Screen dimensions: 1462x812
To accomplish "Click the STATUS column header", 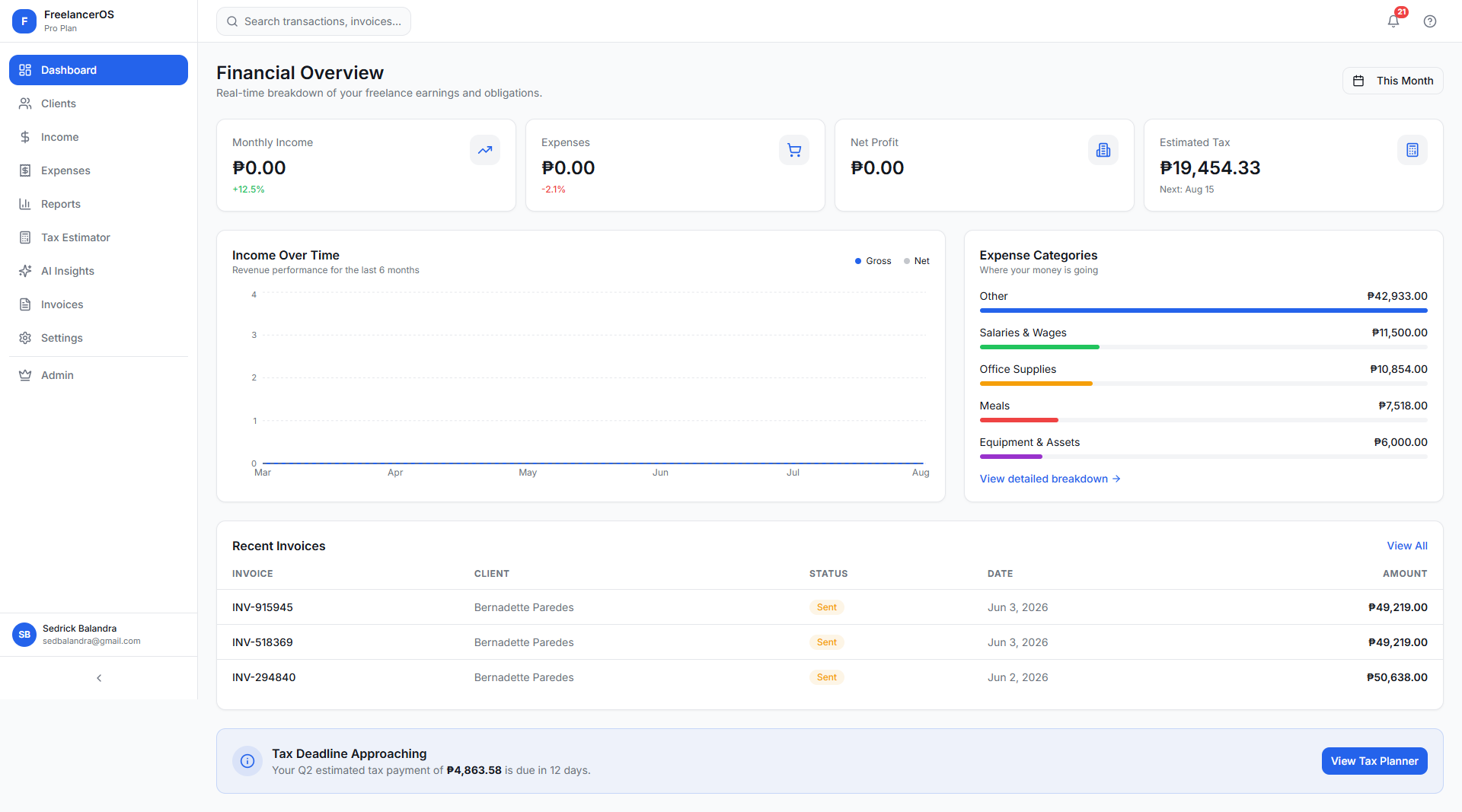I will coord(828,574).
